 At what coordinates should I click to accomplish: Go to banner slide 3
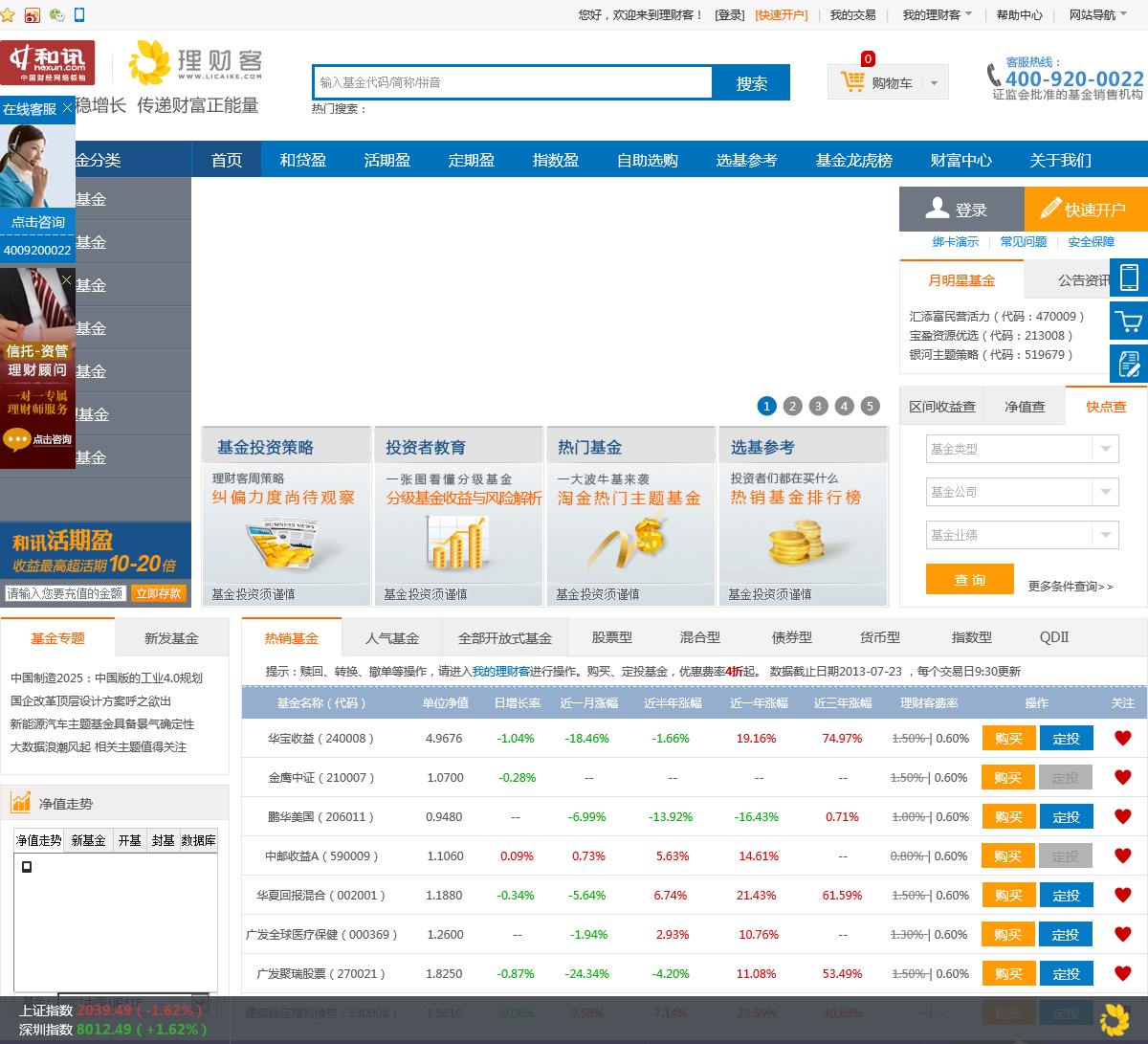(x=818, y=406)
